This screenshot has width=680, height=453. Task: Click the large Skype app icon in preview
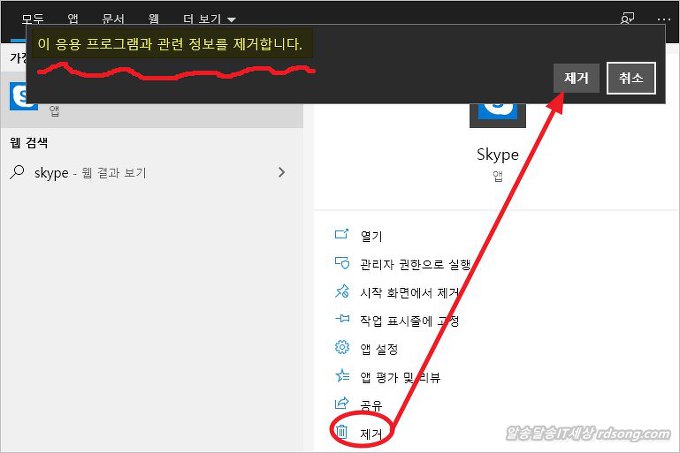coord(497,114)
